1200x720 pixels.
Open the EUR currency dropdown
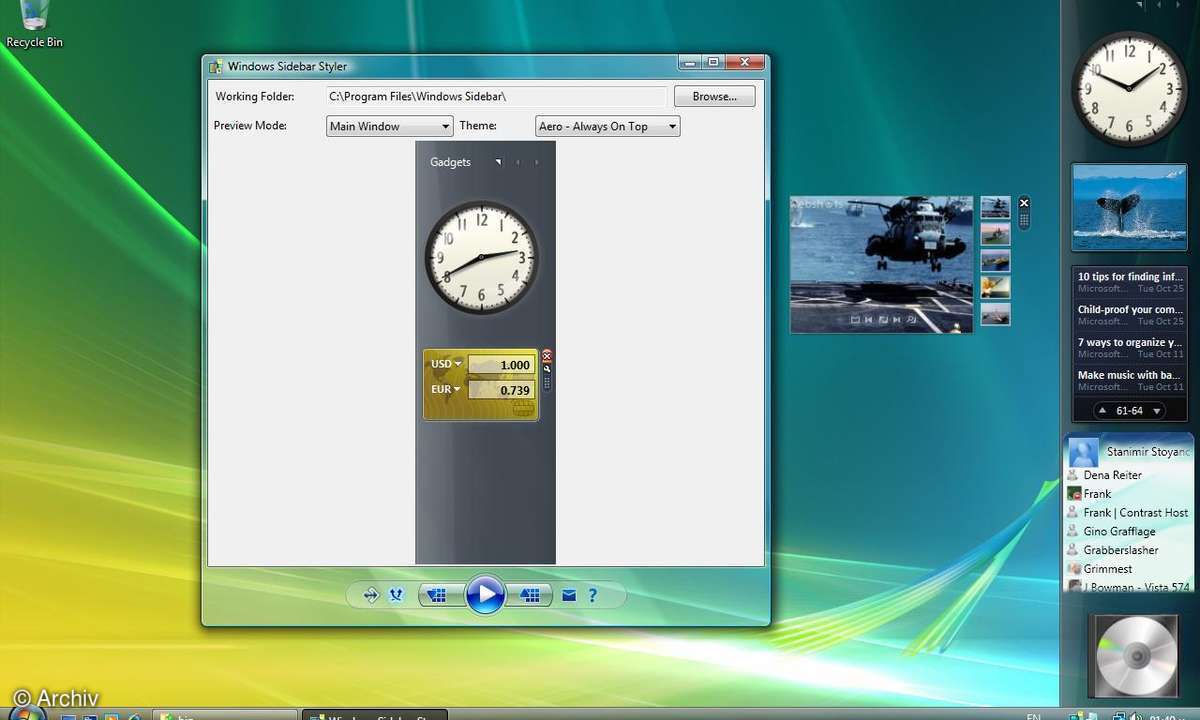tap(446, 389)
